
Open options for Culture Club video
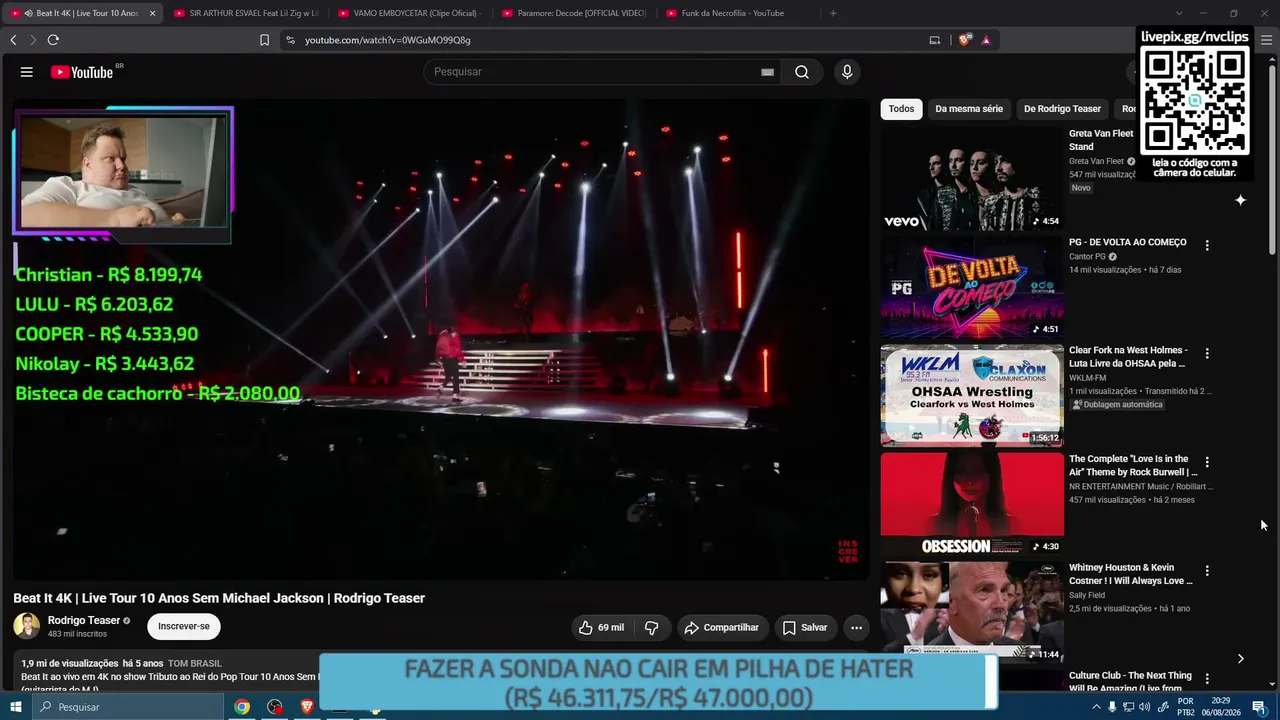coord(1207,679)
